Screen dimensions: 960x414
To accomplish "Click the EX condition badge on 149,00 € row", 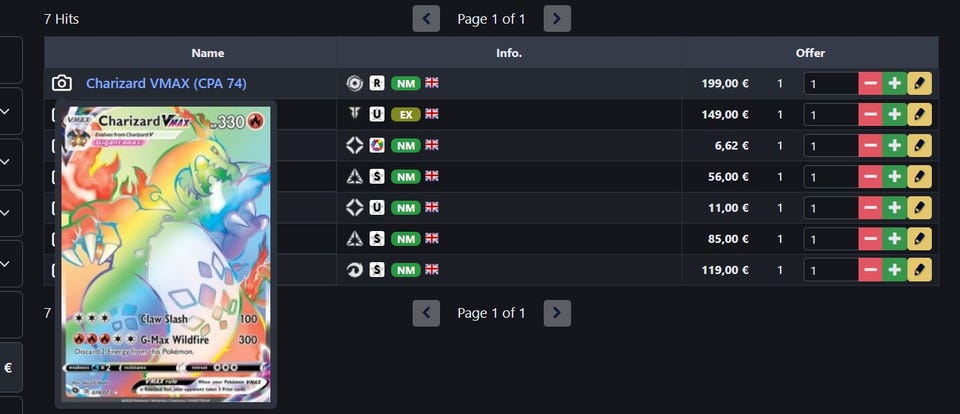I will click(x=405, y=115).
